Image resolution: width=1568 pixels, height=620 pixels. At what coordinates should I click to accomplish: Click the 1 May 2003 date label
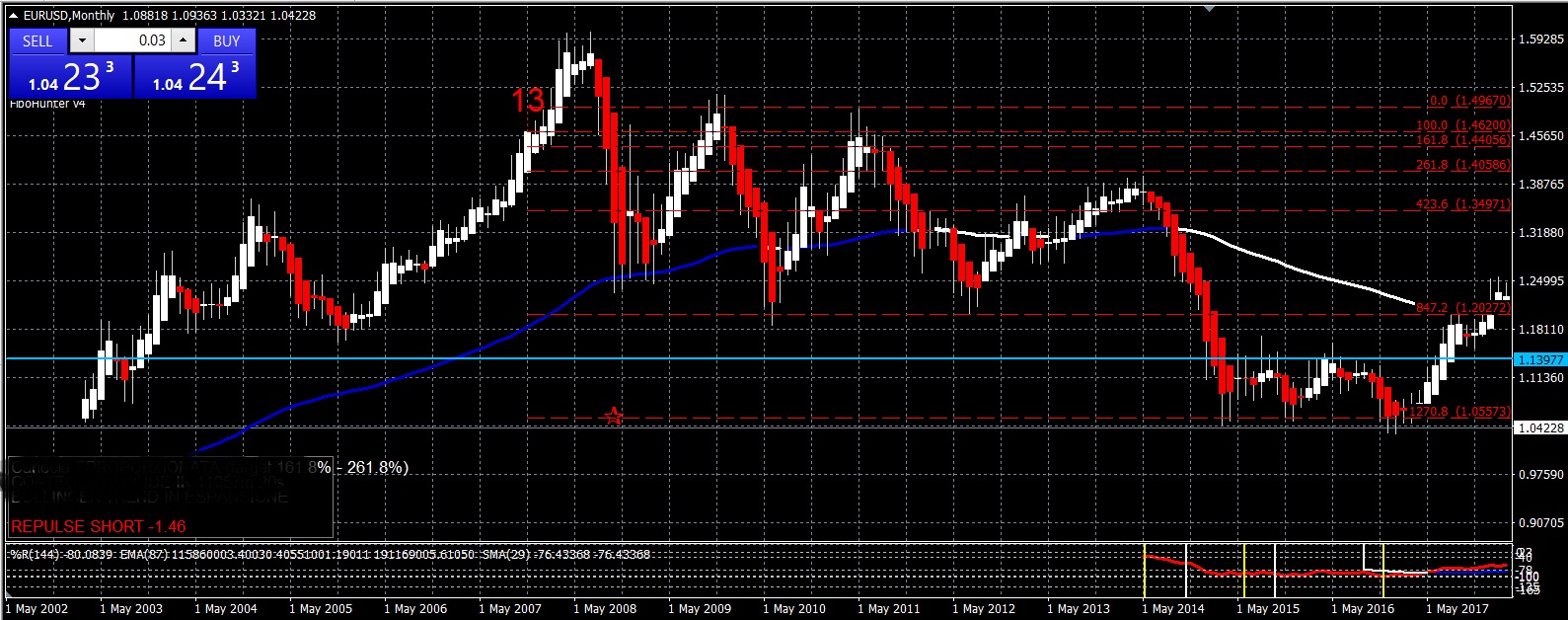(x=131, y=609)
